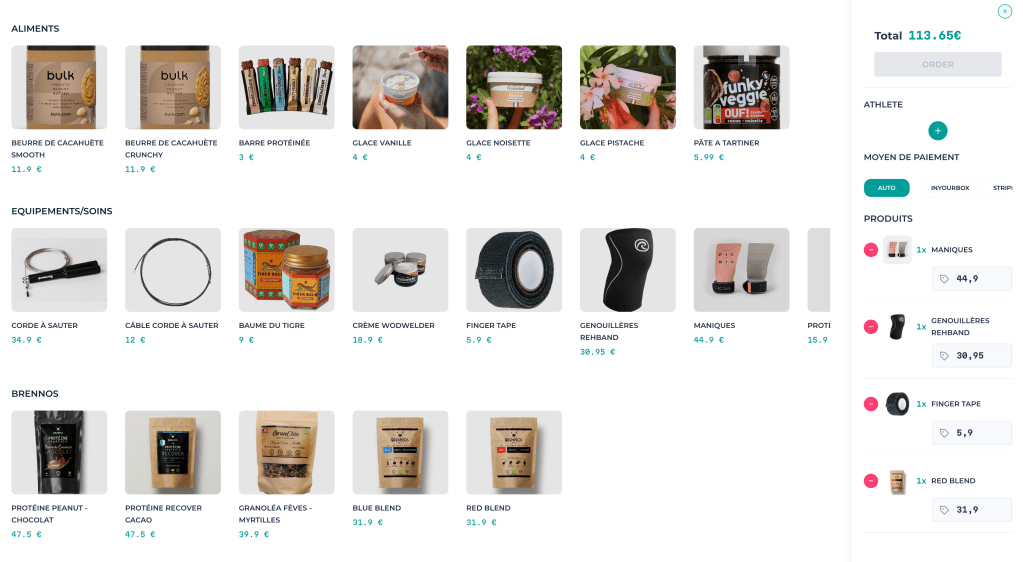Edit the Red Blend price field 31,9
Screen dimensions: 1023x562
click(x=972, y=510)
